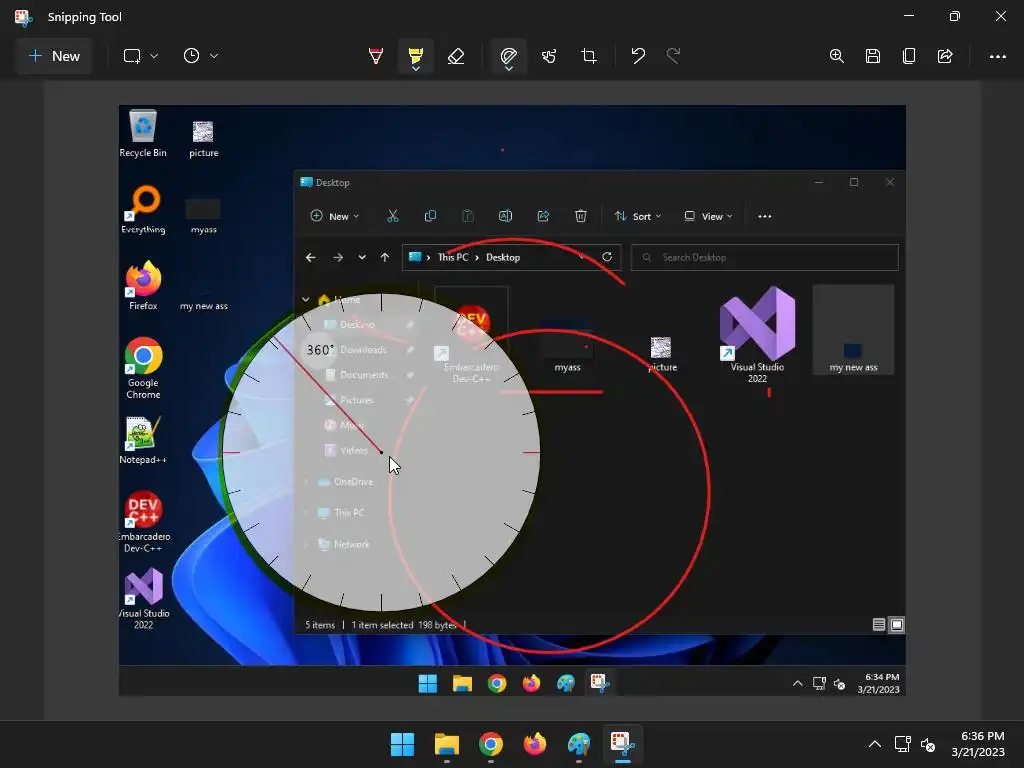This screenshot has height=768, width=1024.
Task: Open See more three-dot menu
Action: 997,57
